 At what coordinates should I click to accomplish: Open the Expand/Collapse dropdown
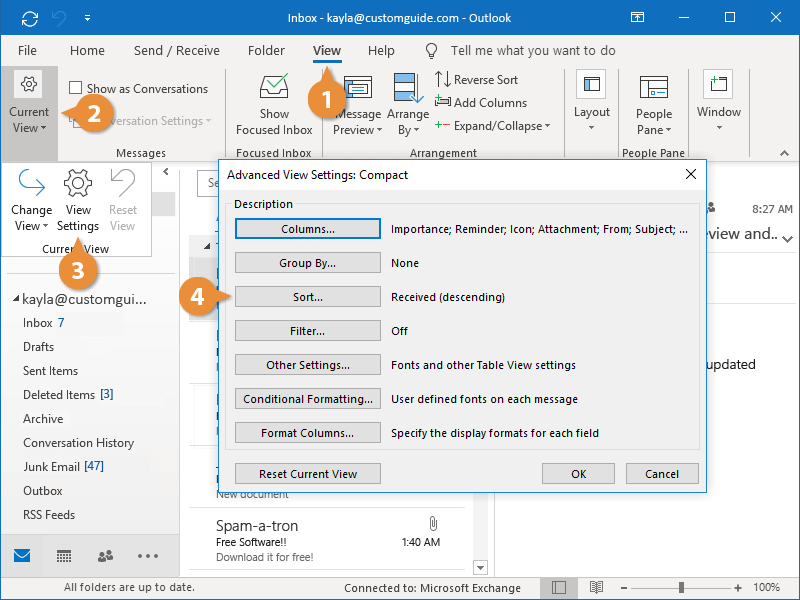click(x=492, y=126)
